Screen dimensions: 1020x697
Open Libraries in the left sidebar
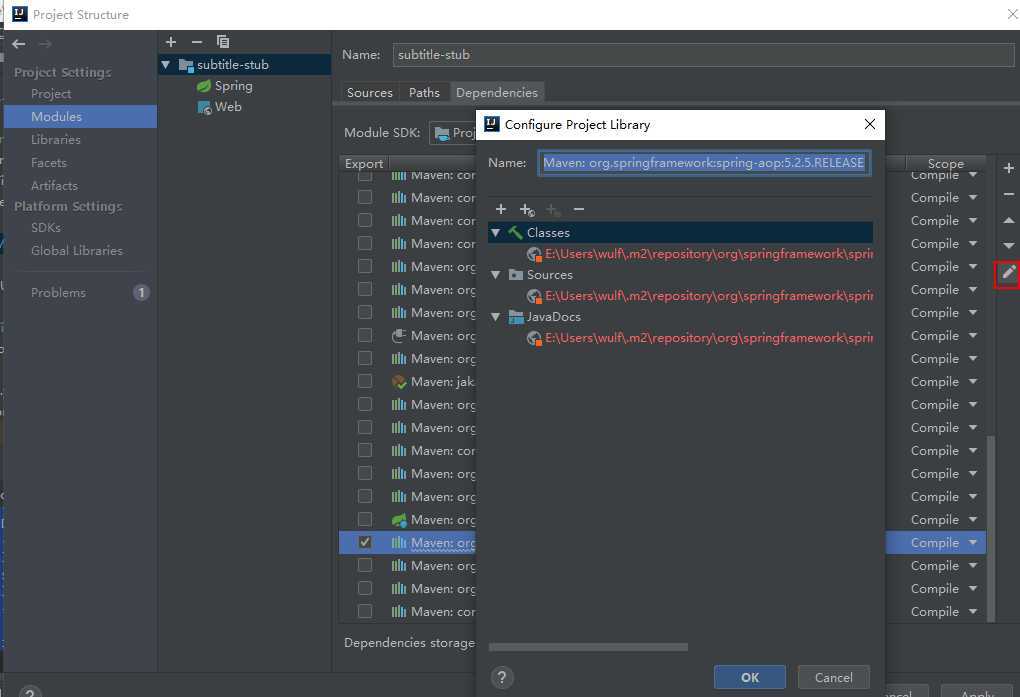tap(56, 139)
